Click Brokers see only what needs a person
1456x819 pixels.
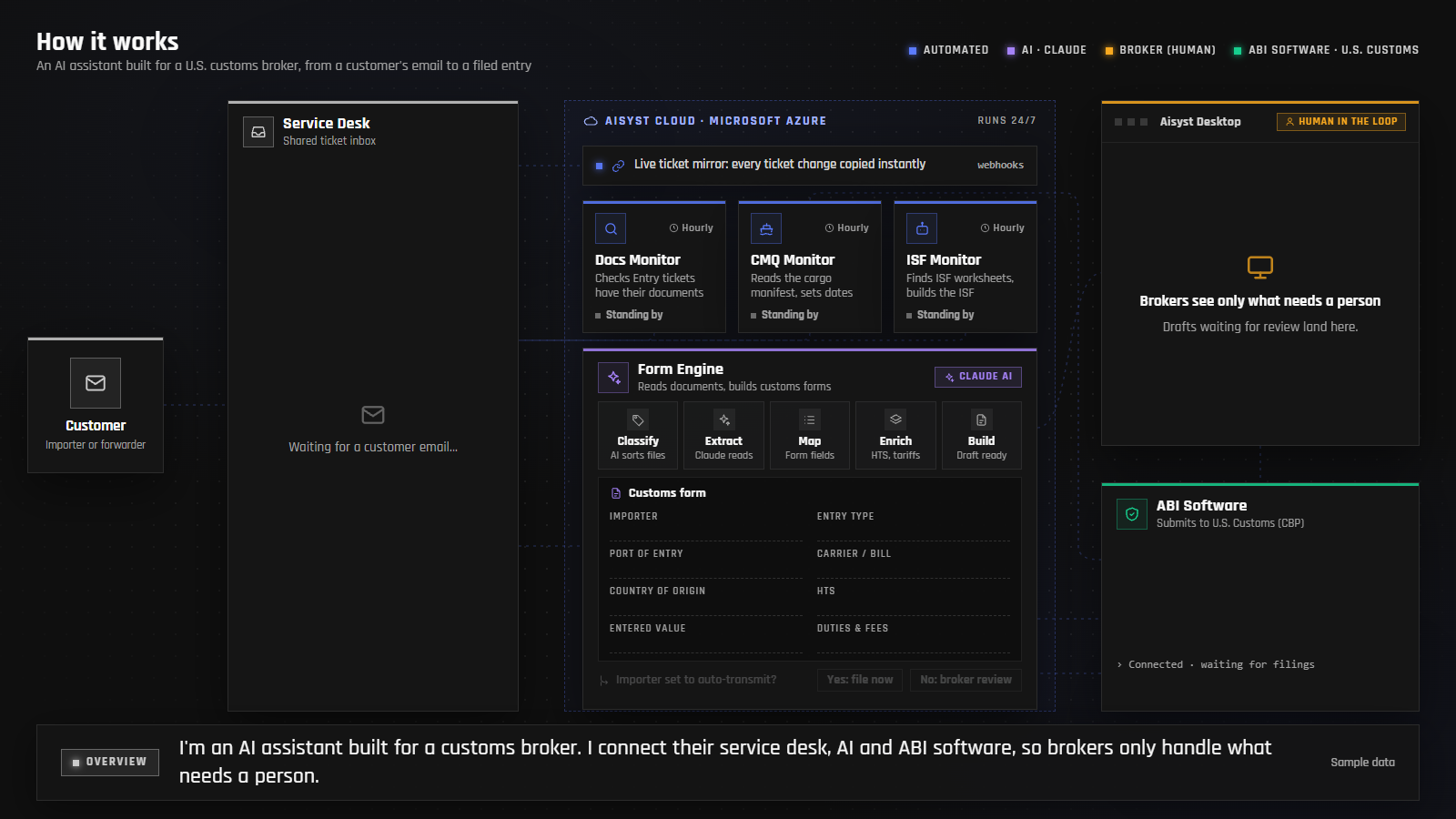pyautogui.click(x=1260, y=301)
